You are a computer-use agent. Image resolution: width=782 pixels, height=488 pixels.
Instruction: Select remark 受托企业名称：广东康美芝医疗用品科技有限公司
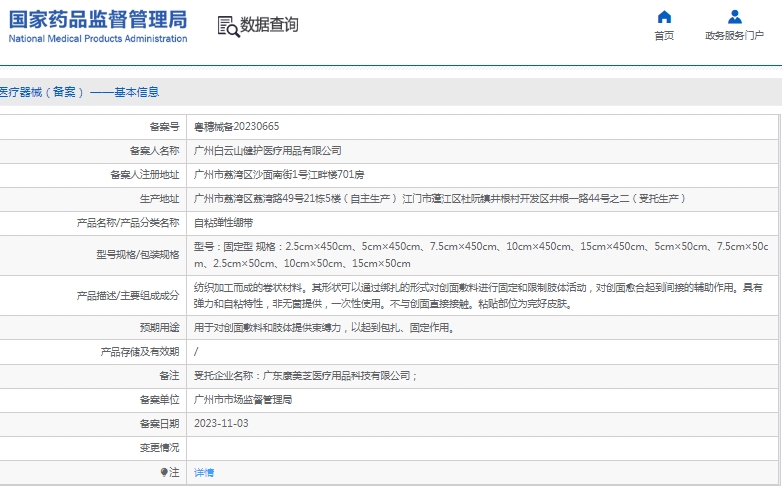tap(305, 376)
